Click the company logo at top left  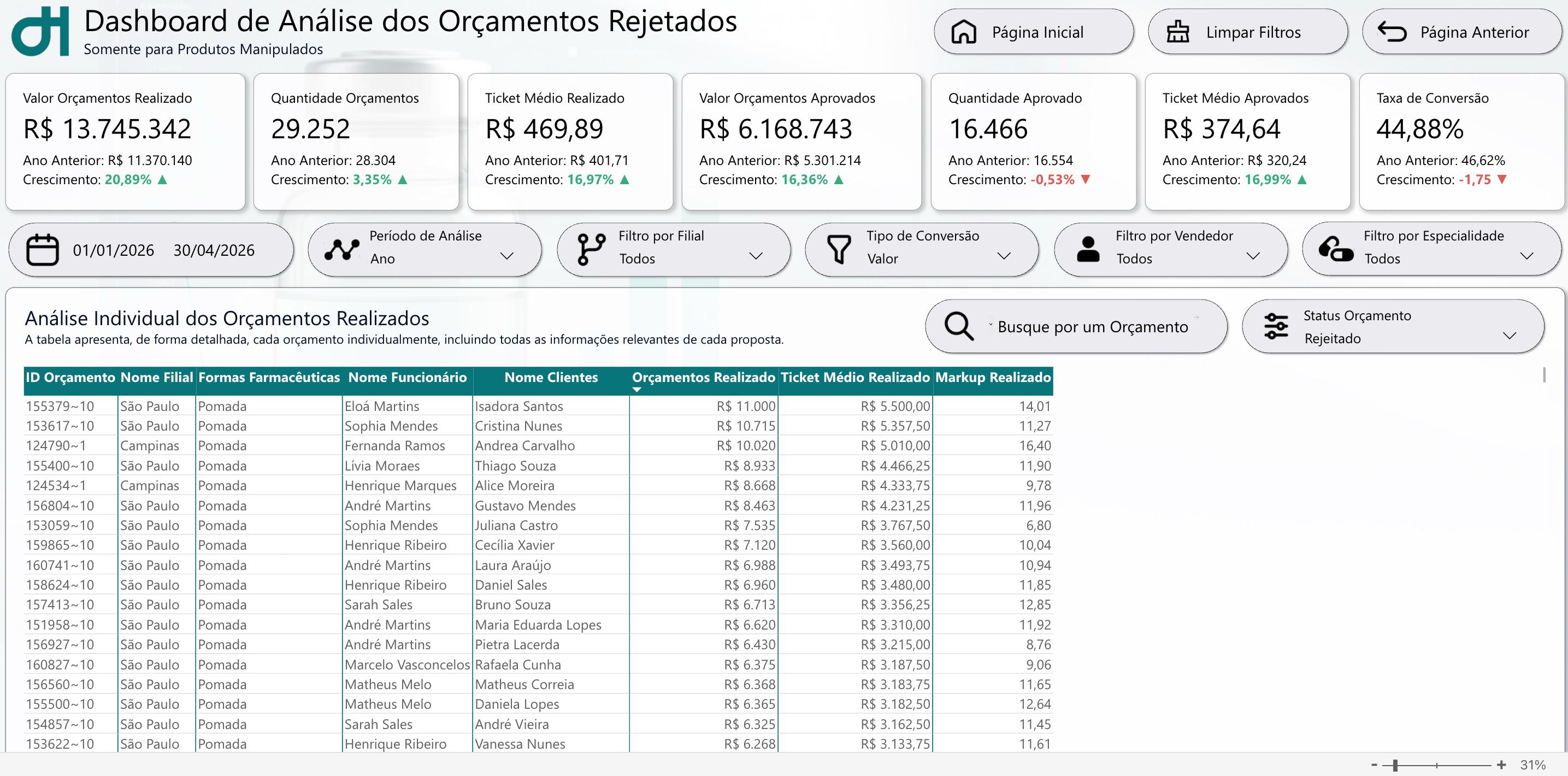[x=40, y=31]
